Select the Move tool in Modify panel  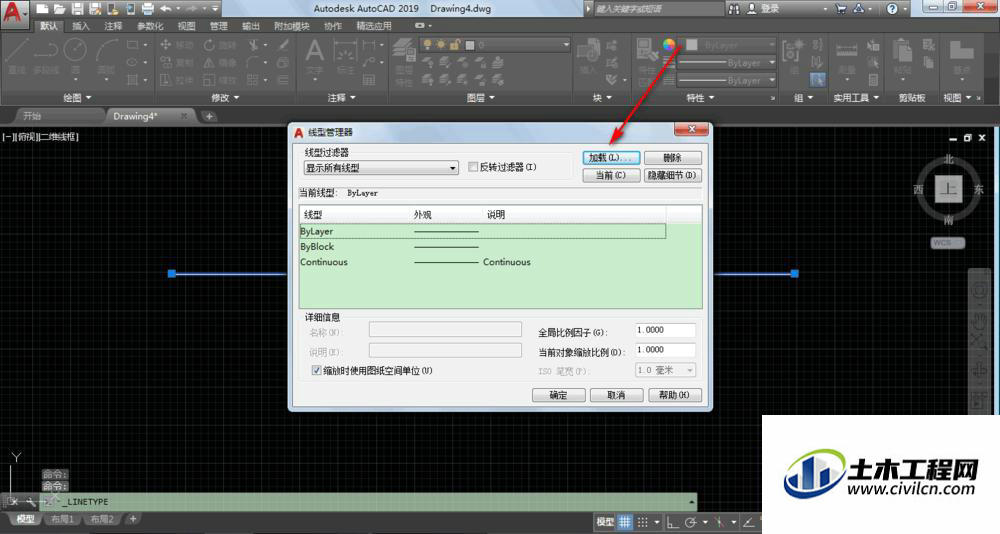[x=177, y=45]
